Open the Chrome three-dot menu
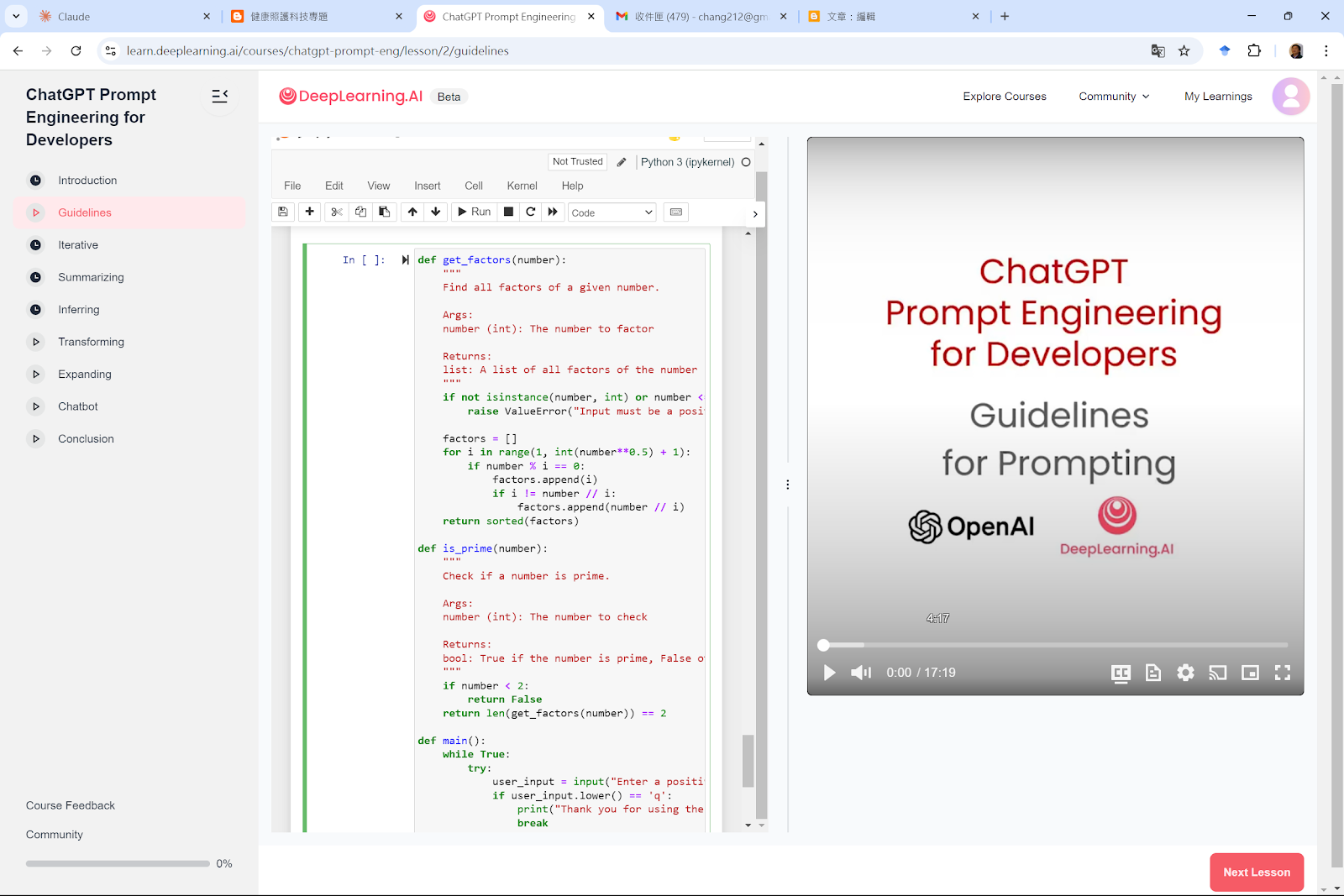Viewport: 1344px width, 896px height. point(1326,51)
